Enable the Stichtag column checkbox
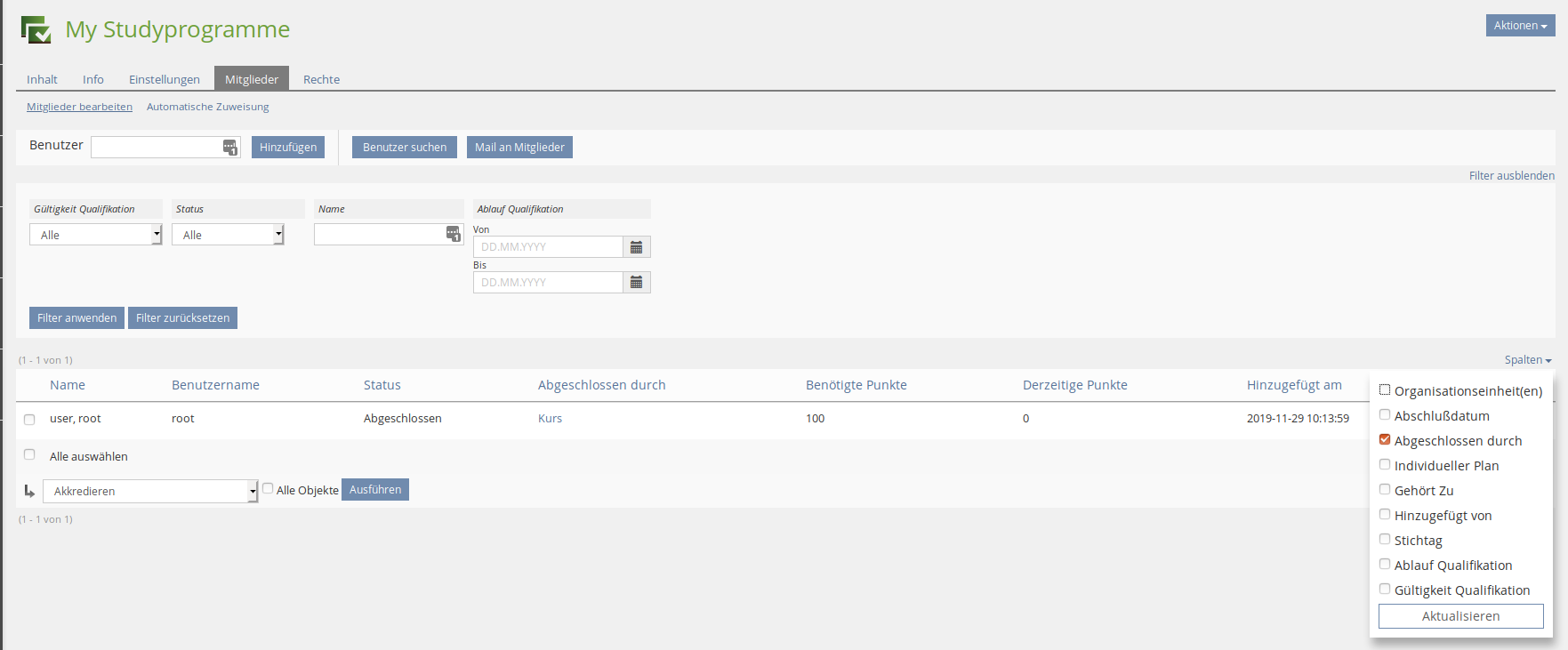Screen dimensions: 1568x650 (1385, 540)
